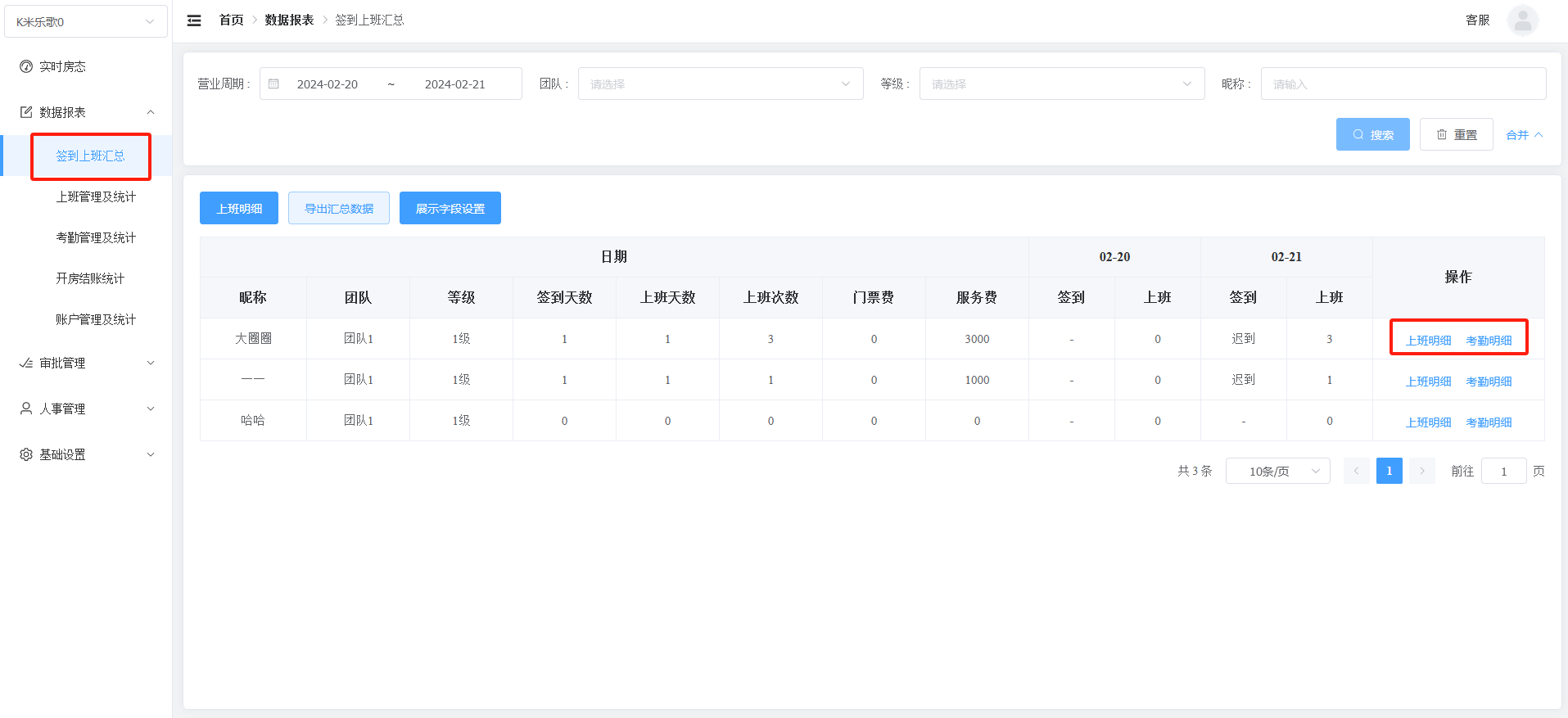This screenshot has width=1568, height=718.
Task: Click the 服务费 value 1000
Action: pyautogui.click(x=977, y=380)
